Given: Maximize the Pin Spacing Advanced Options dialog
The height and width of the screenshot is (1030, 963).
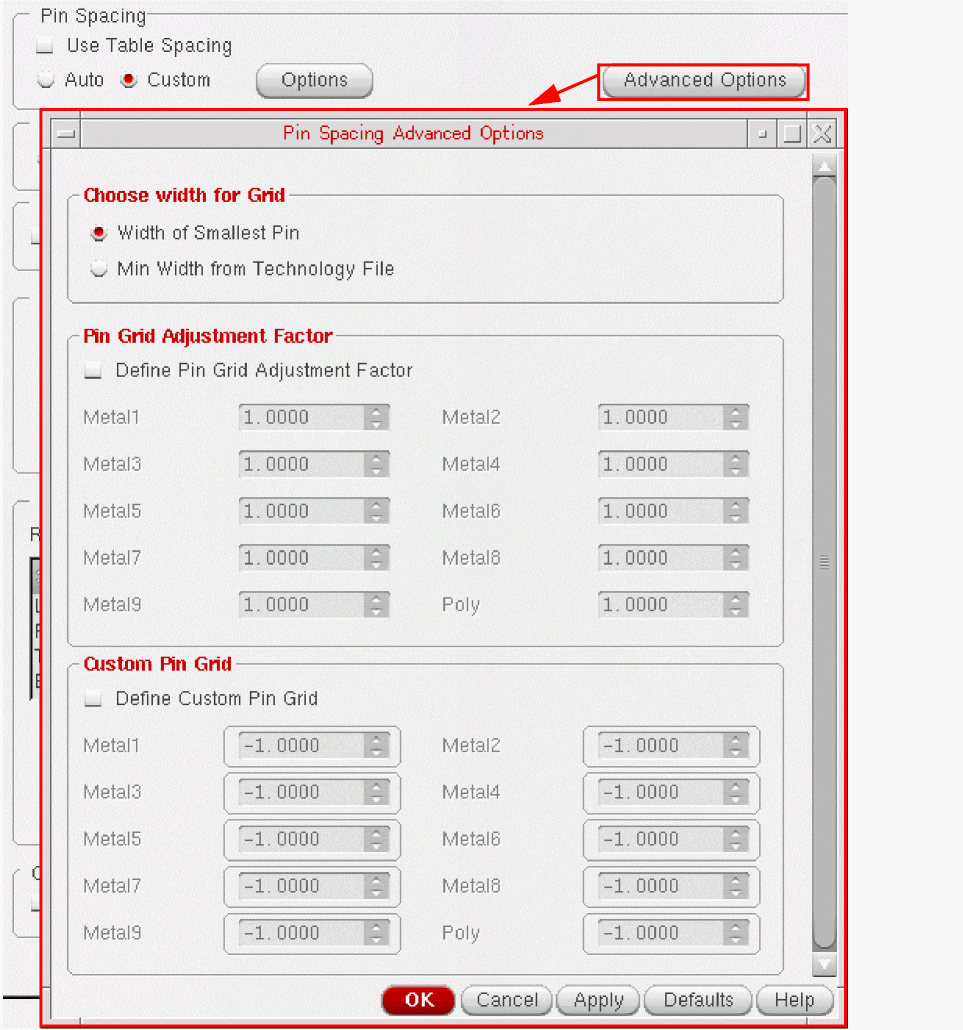Looking at the screenshot, I should [x=792, y=134].
